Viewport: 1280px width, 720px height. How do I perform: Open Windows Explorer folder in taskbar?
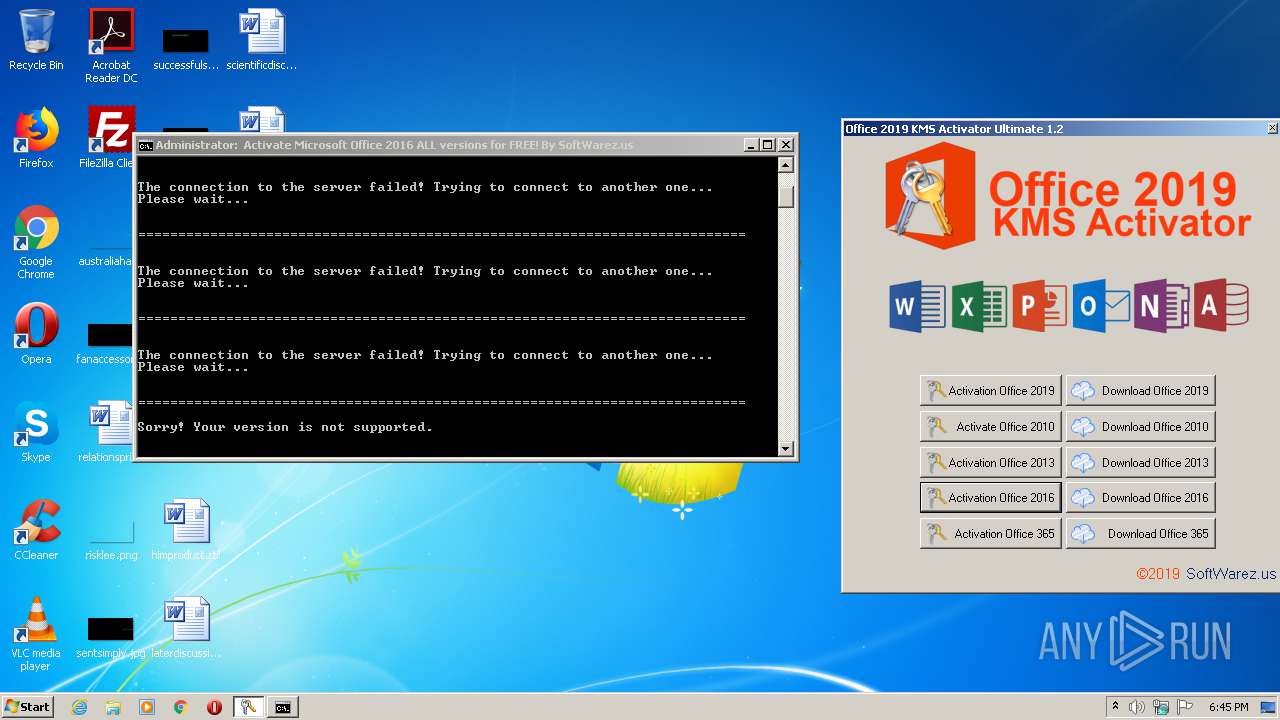113,707
